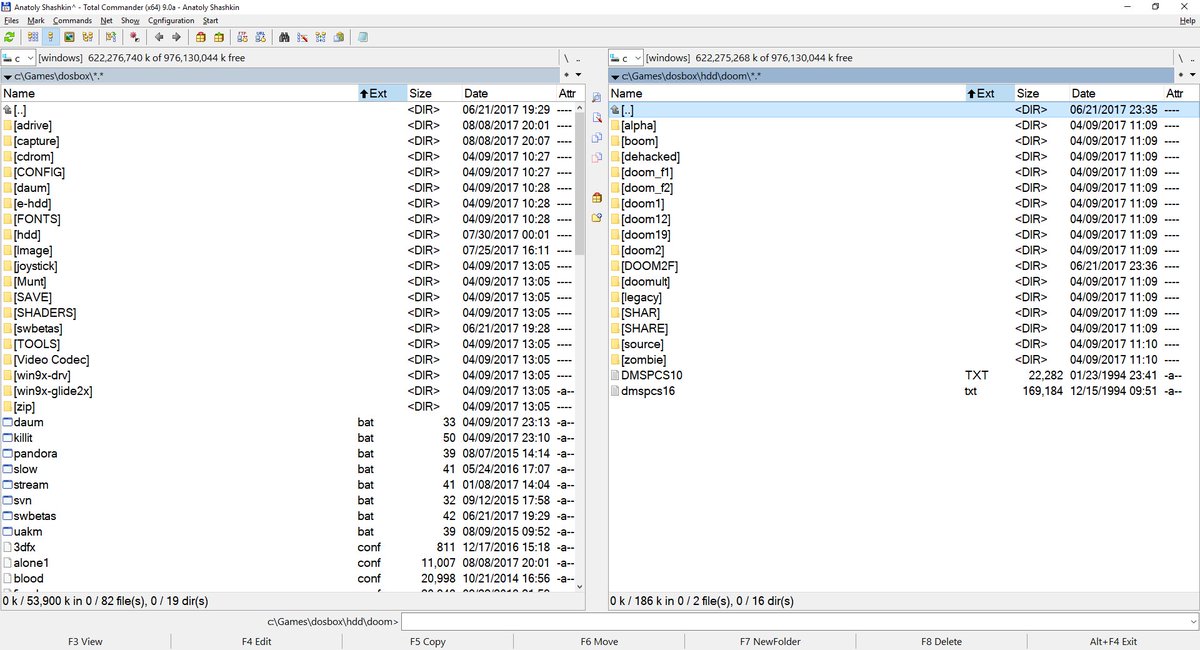Sort right panel by Date column header
1200x650 pixels.
pos(1116,93)
